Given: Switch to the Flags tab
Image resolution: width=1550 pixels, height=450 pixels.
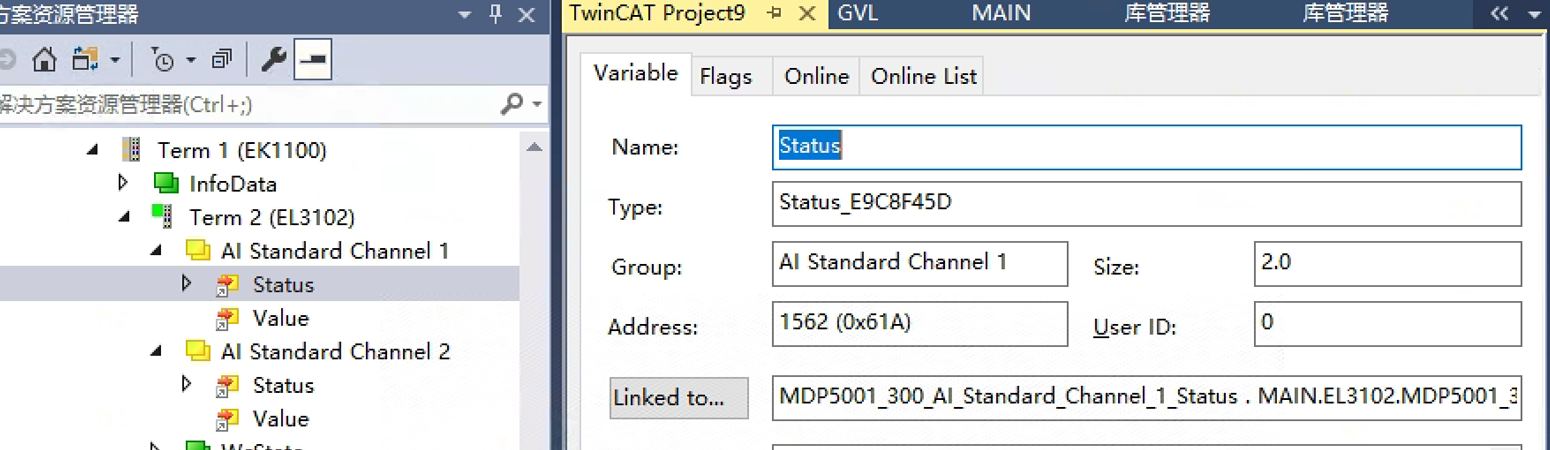Looking at the screenshot, I should (726, 77).
